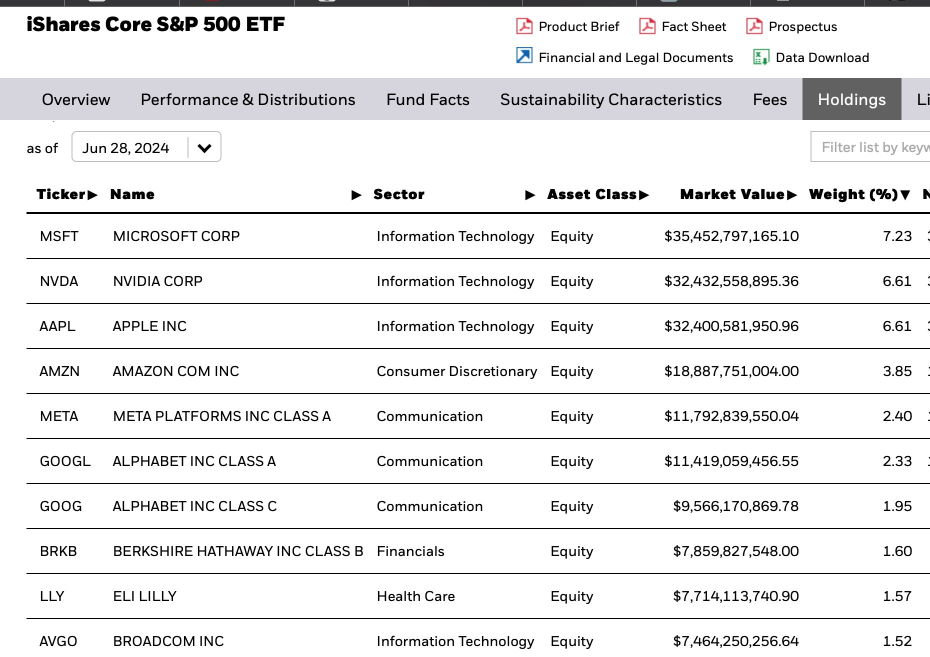Sort holdings by Weight (%) descending arrow

point(905,195)
